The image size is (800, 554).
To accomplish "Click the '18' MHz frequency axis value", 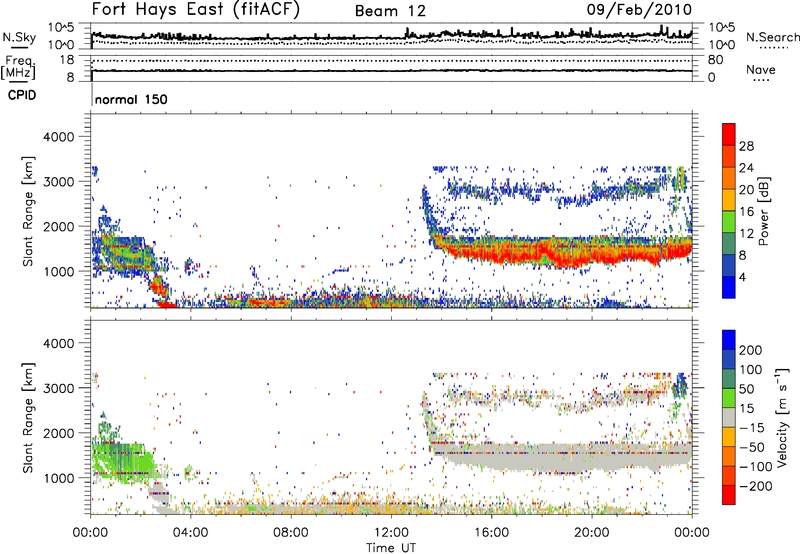I will [x=67, y=60].
